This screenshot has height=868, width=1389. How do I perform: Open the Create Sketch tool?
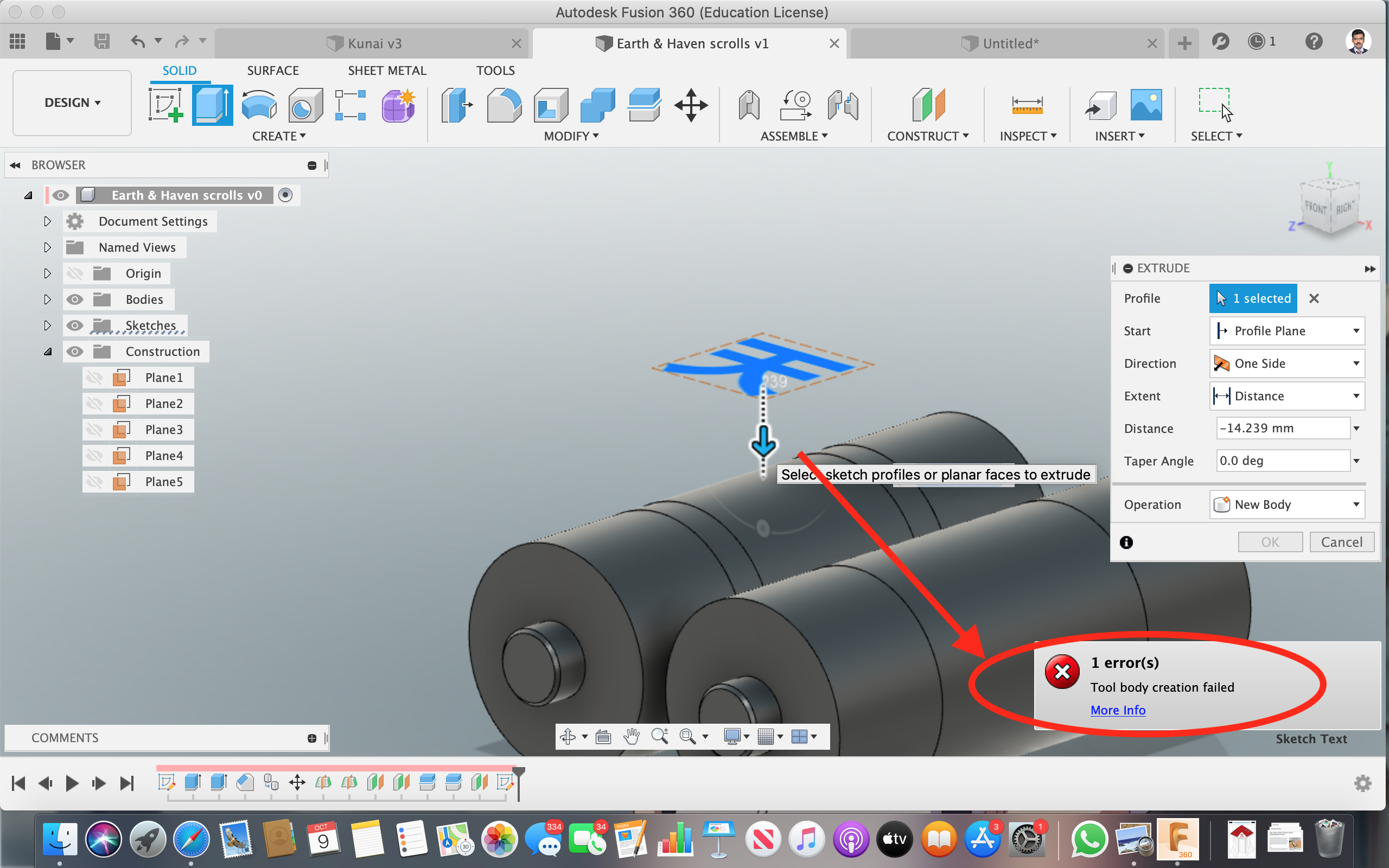coord(165,105)
